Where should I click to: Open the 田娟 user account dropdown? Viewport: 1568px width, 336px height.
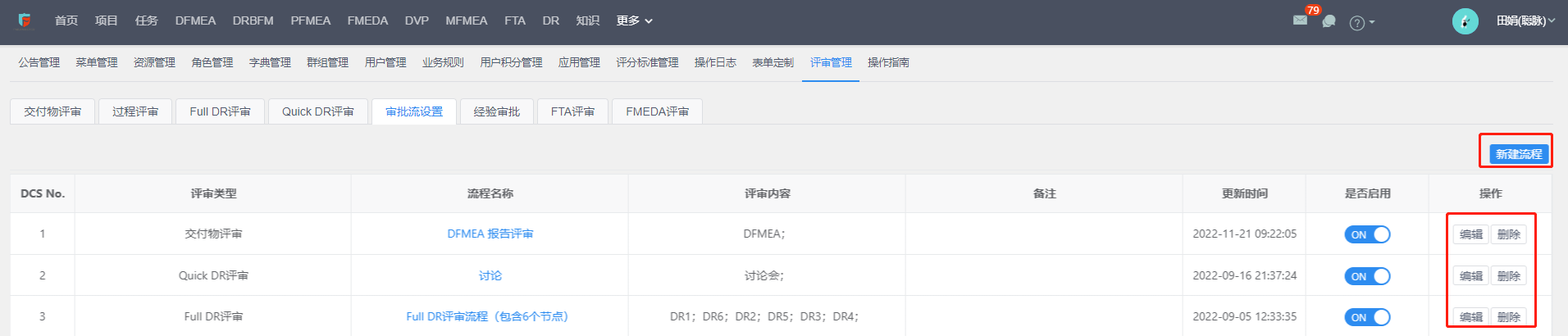pos(1525,21)
